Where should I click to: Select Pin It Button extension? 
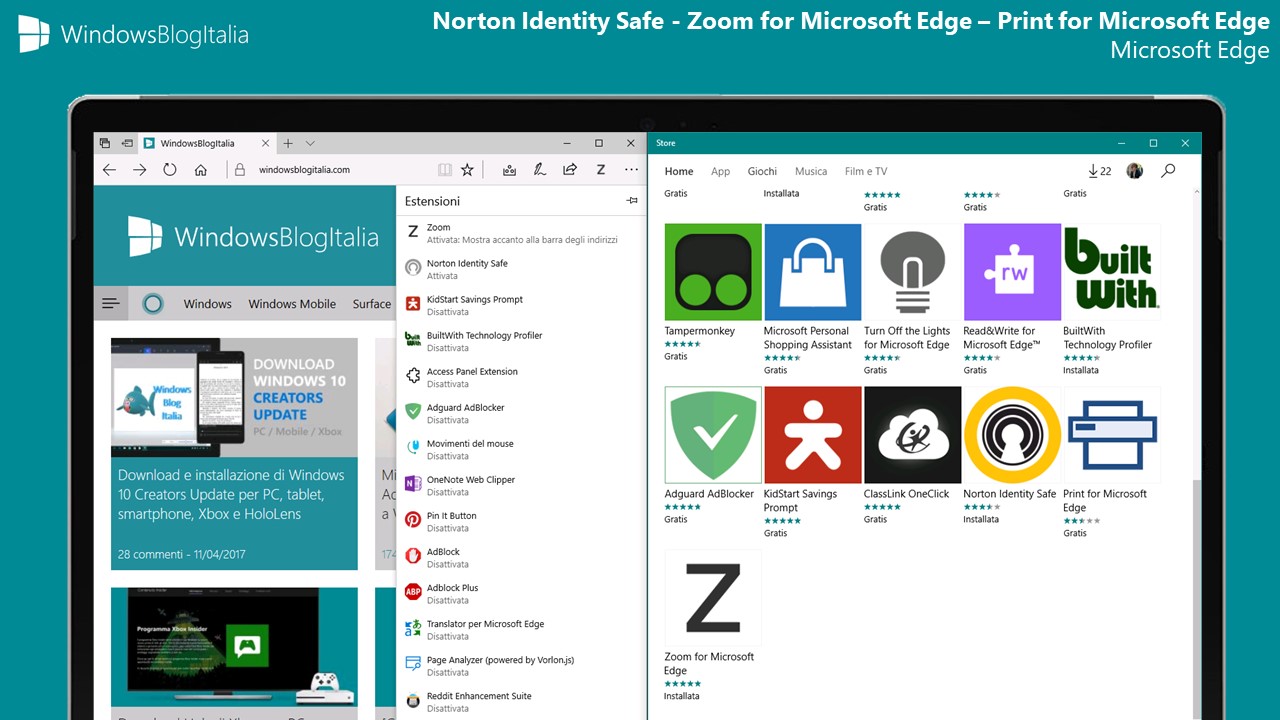coord(520,522)
